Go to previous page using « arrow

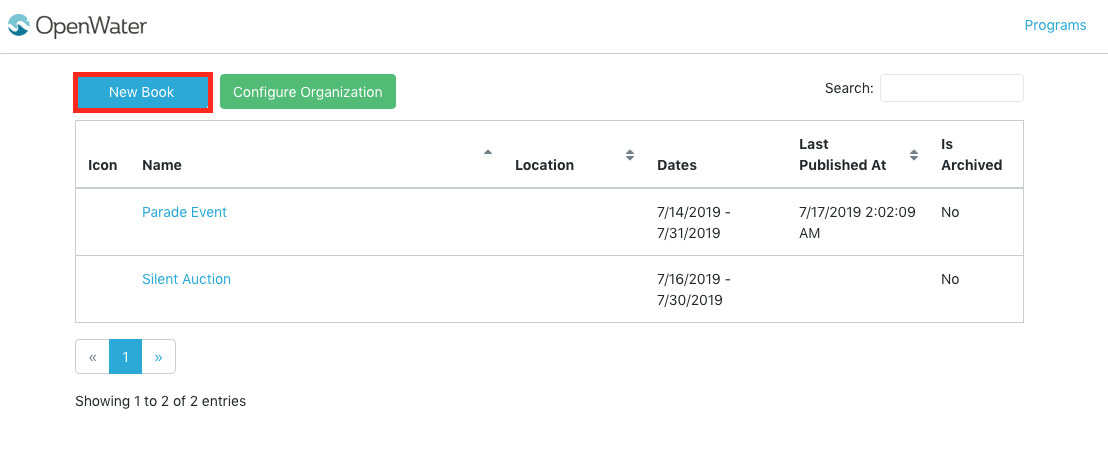pyautogui.click(x=93, y=357)
